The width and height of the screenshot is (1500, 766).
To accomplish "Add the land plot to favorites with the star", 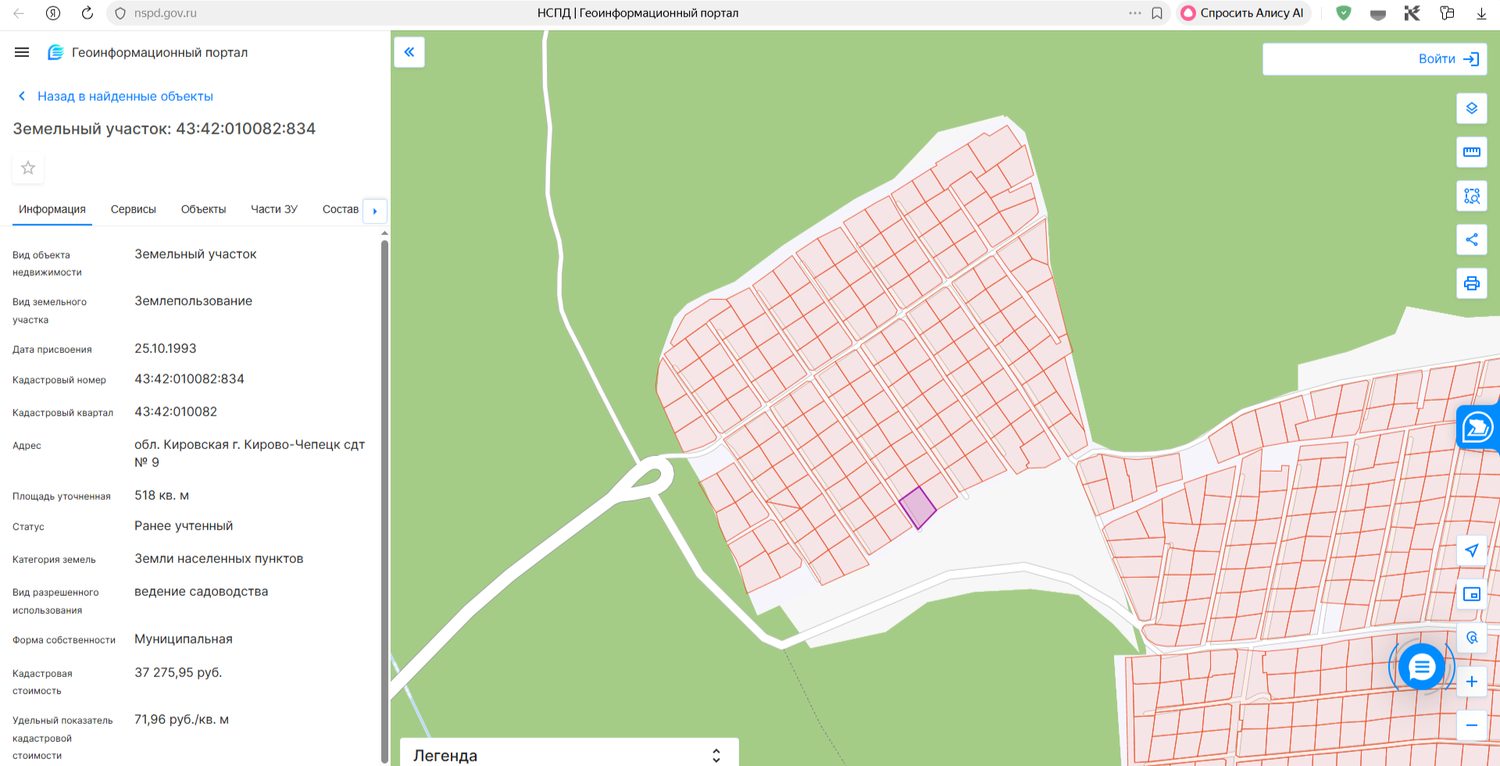I will [28, 168].
